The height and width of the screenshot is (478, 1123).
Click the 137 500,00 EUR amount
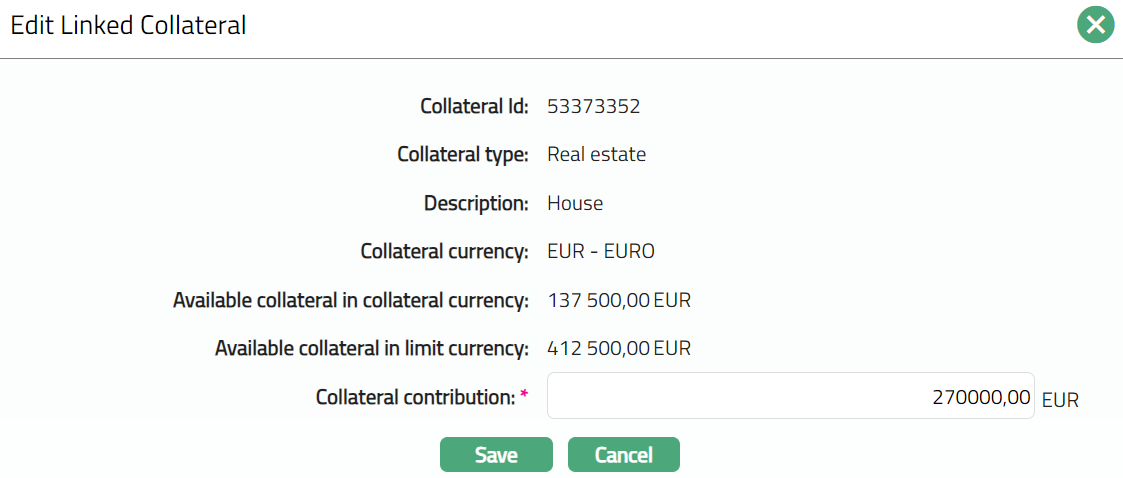(x=619, y=300)
